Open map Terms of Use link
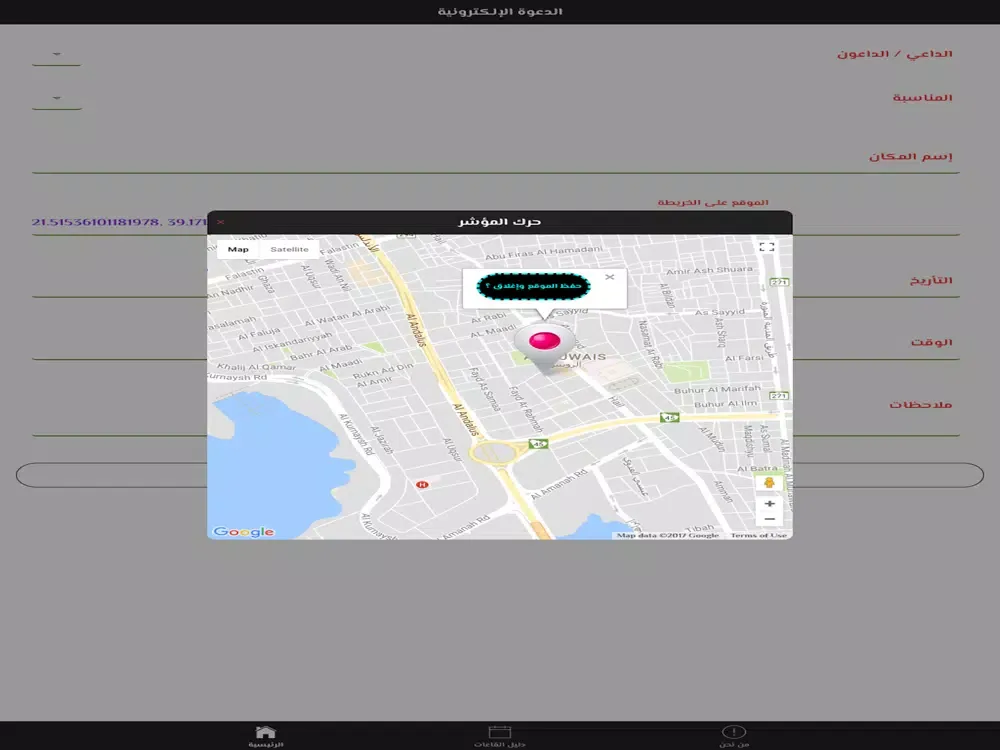 (758, 535)
